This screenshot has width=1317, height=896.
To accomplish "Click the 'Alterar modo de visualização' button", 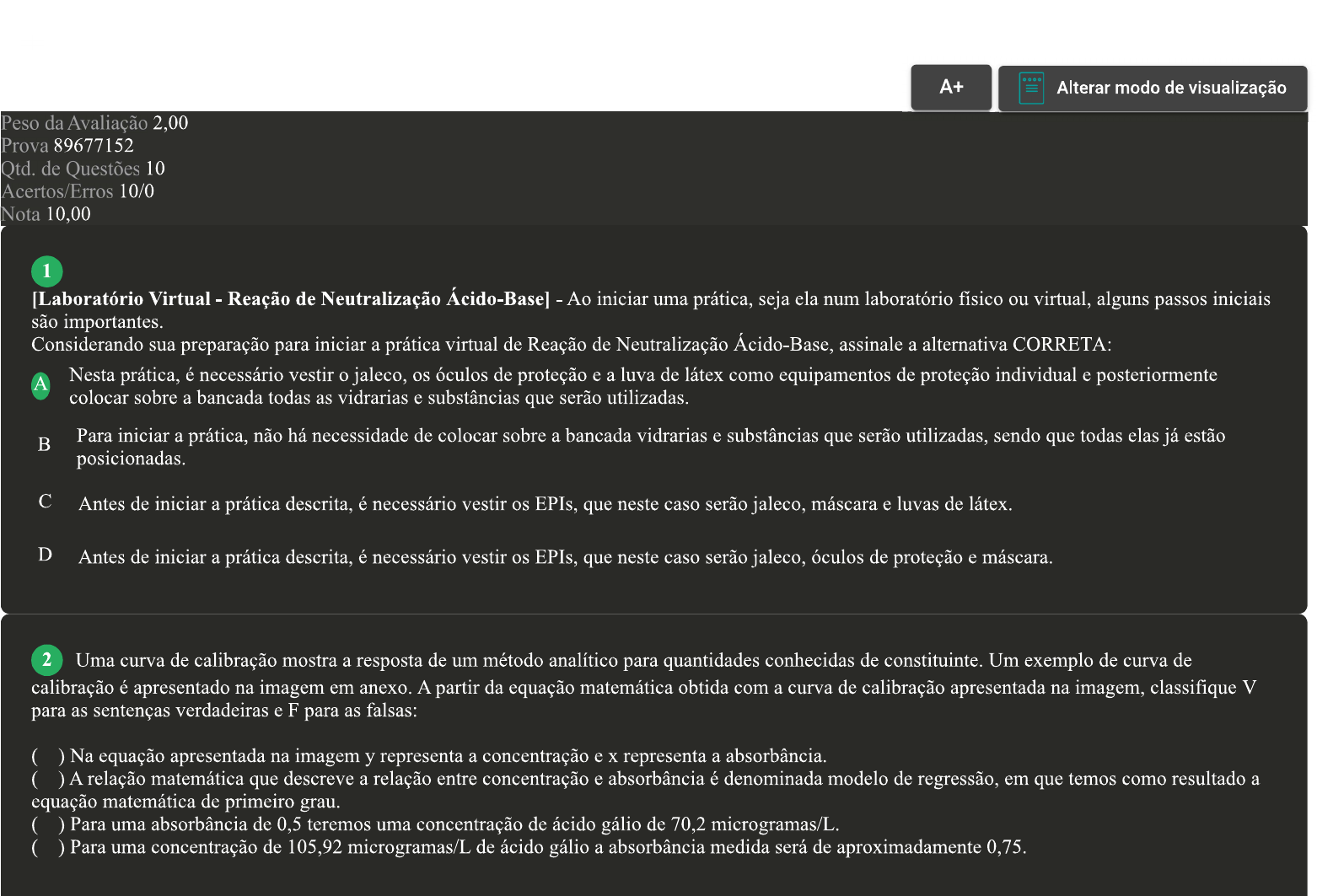I will [x=1170, y=88].
